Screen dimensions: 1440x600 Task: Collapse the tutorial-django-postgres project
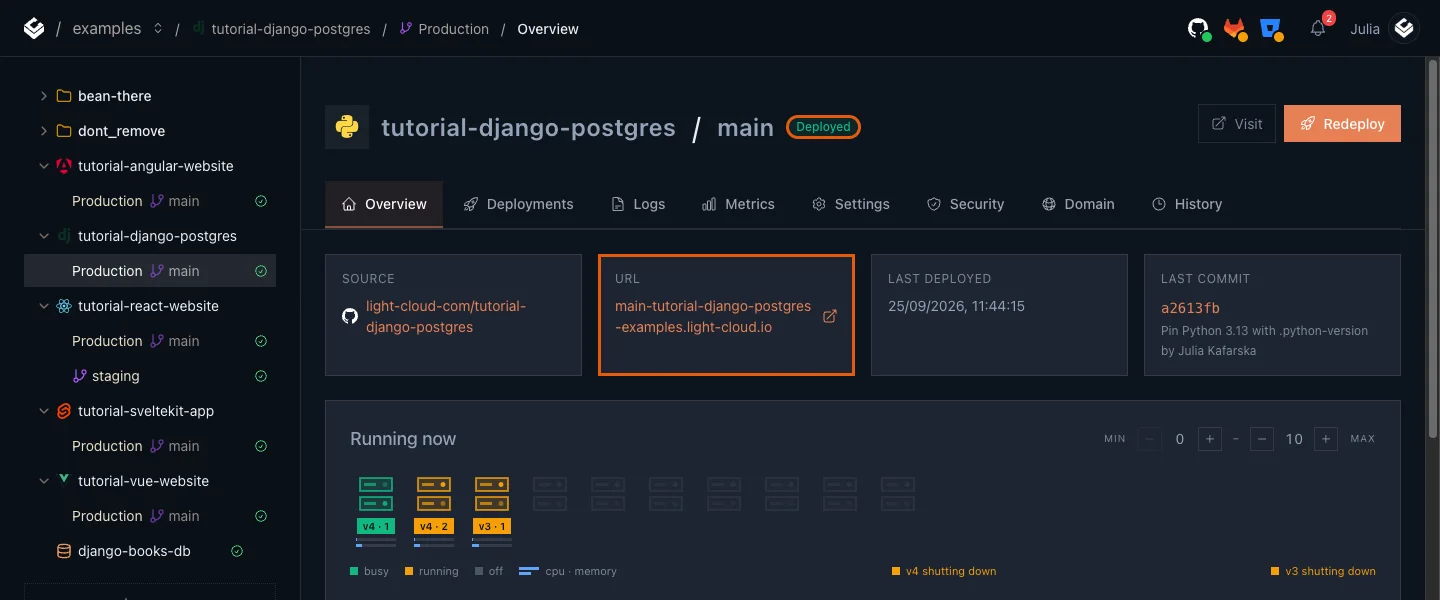[43, 236]
